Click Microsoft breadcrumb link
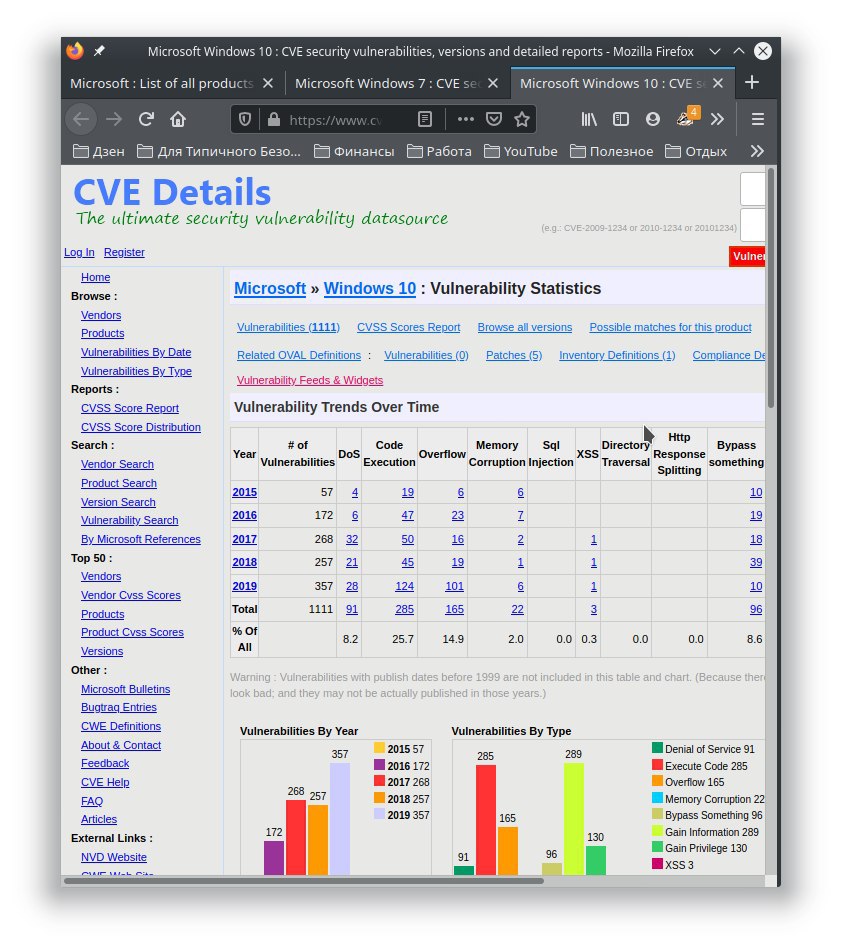 [x=270, y=288]
